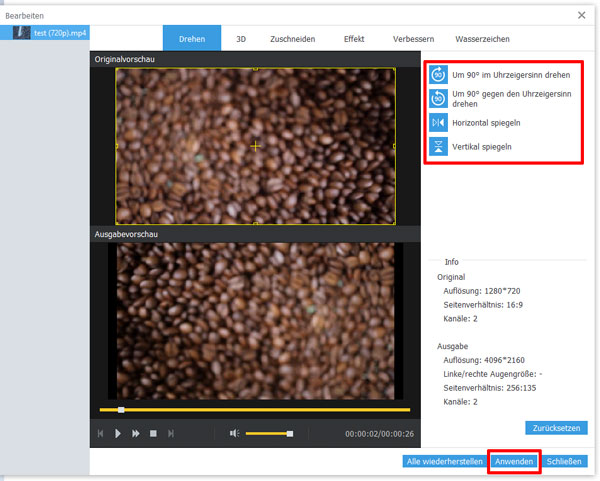
Task: Open the 3D tab
Action: [241, 39]
